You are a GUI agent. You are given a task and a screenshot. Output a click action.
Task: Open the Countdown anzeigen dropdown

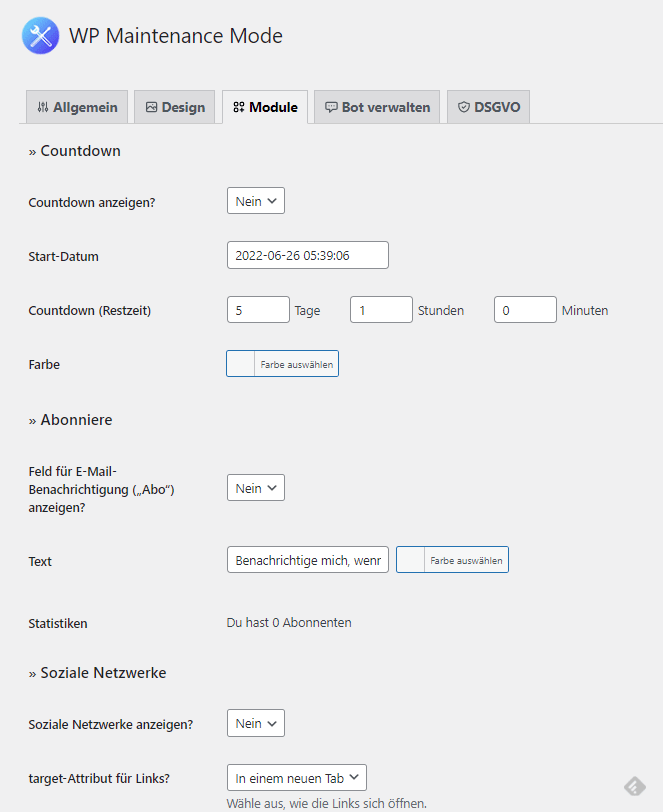256,201
